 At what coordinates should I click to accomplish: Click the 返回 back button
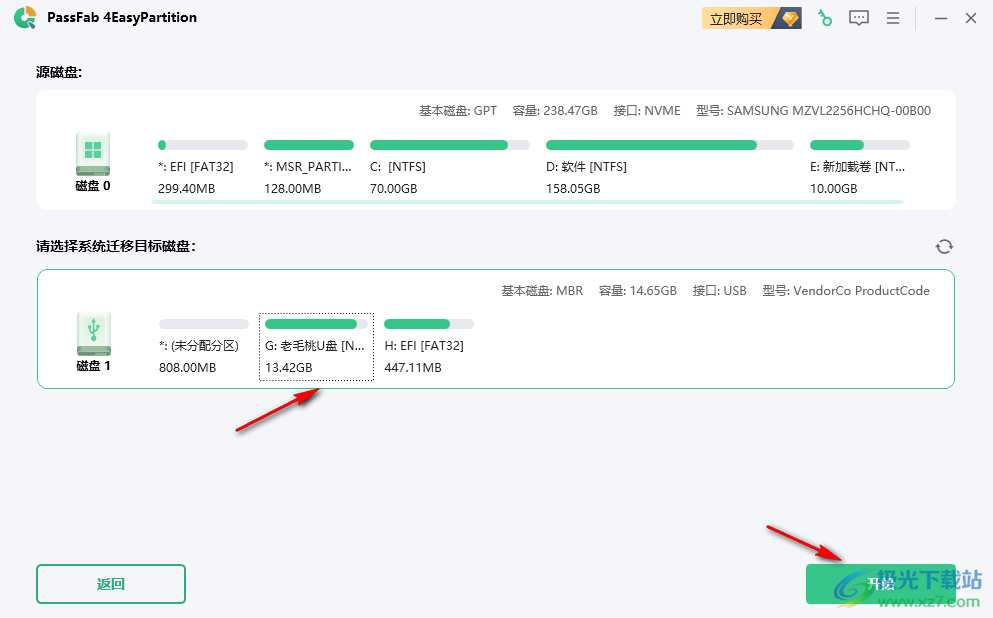click(x=111, y=584)
